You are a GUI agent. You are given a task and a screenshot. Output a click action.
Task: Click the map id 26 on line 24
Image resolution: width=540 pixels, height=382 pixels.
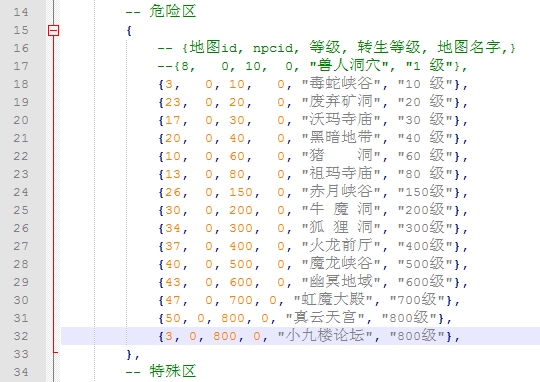tap(173, 192)
